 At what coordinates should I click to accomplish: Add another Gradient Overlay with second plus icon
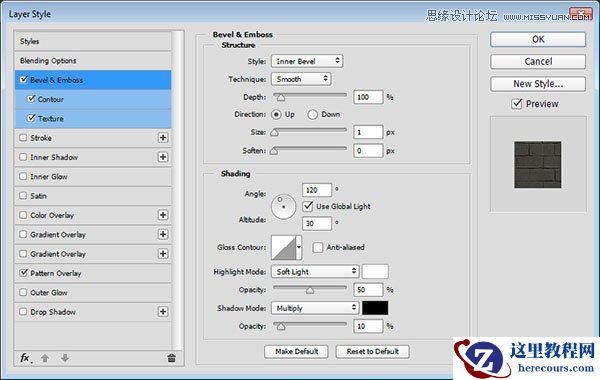[x=163, y=254]
